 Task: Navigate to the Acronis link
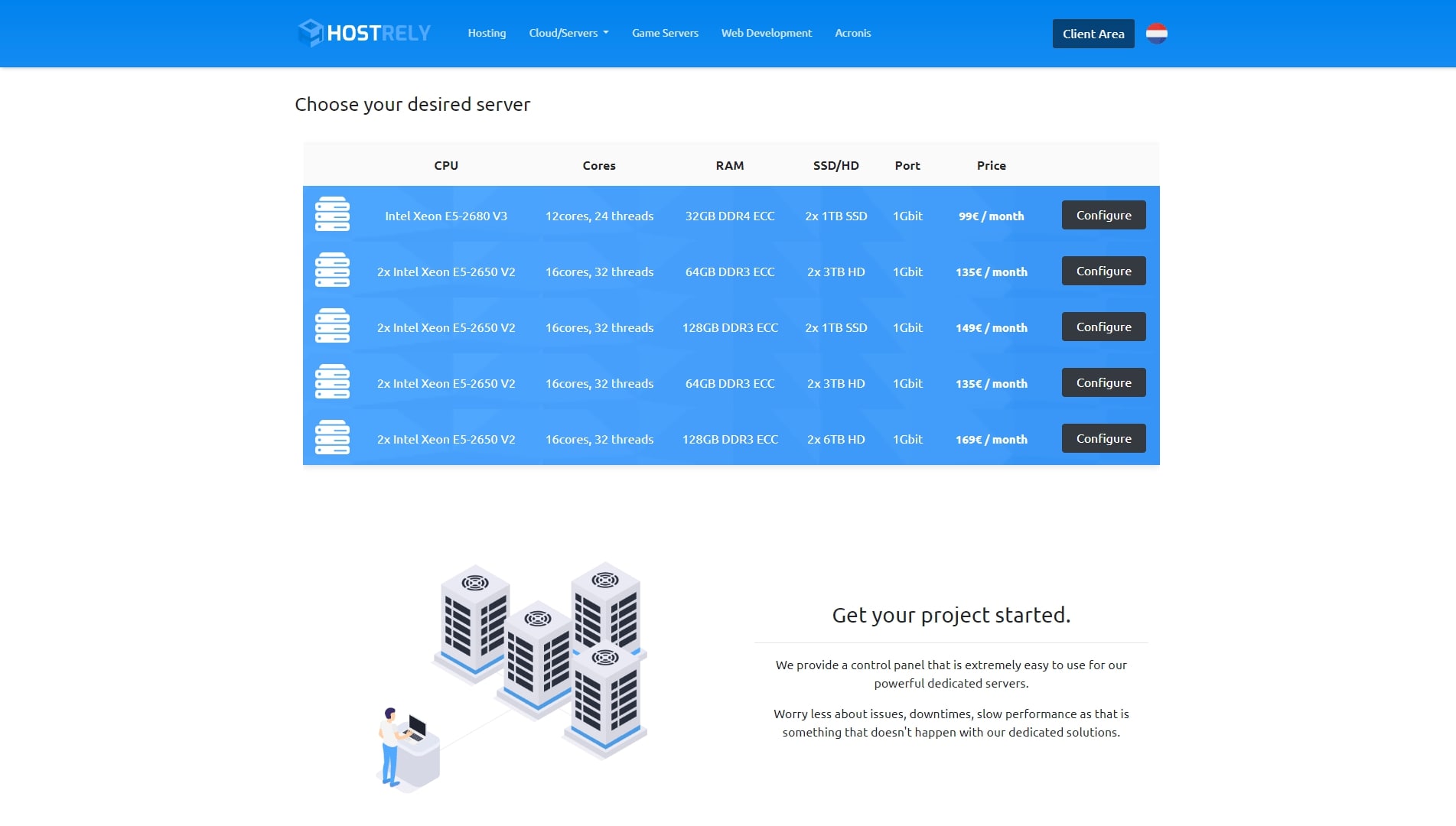coord(852,33)
